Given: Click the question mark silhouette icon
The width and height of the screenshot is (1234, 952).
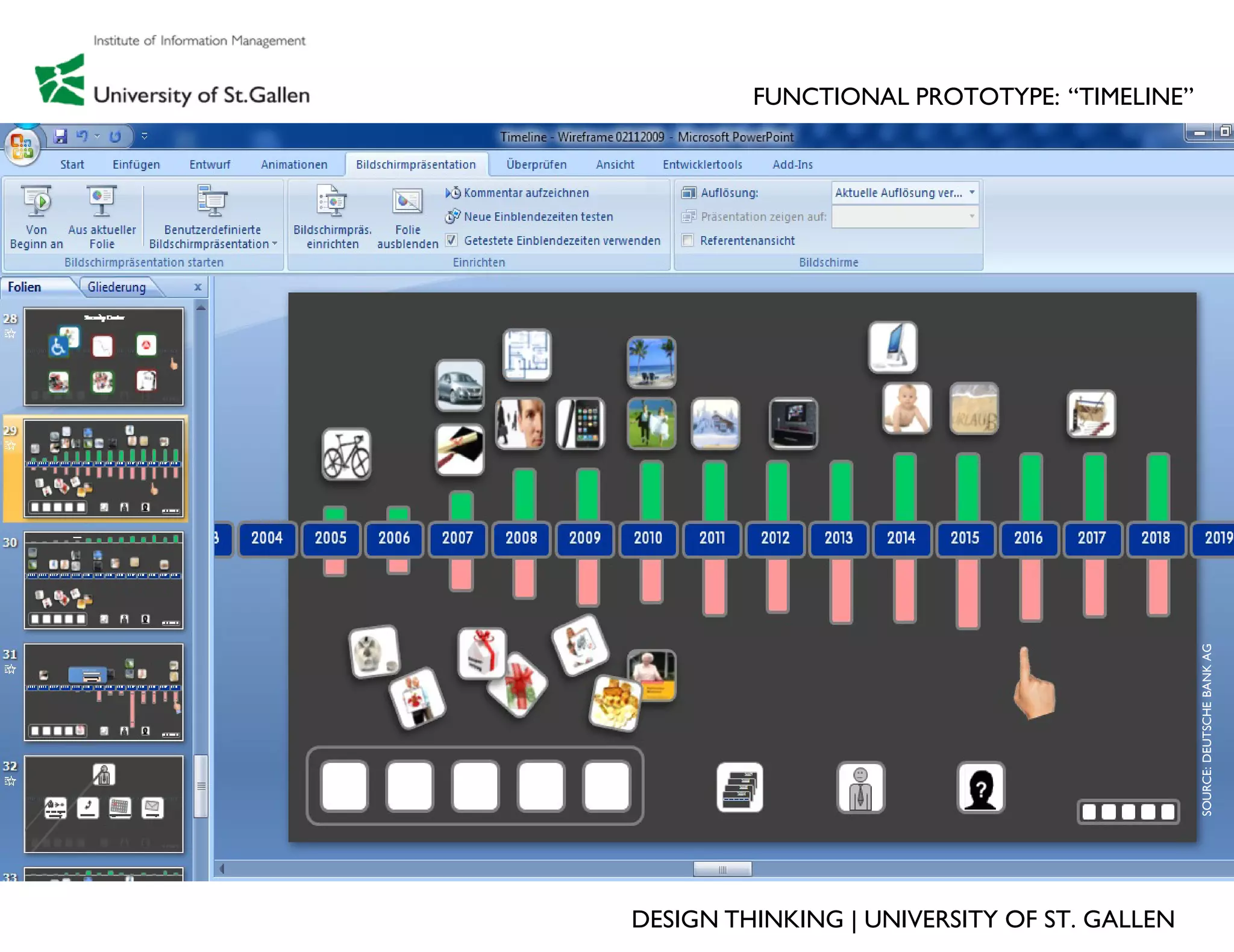Looking at the screenshot, I should pyautogui.click(x=981, y=788).
